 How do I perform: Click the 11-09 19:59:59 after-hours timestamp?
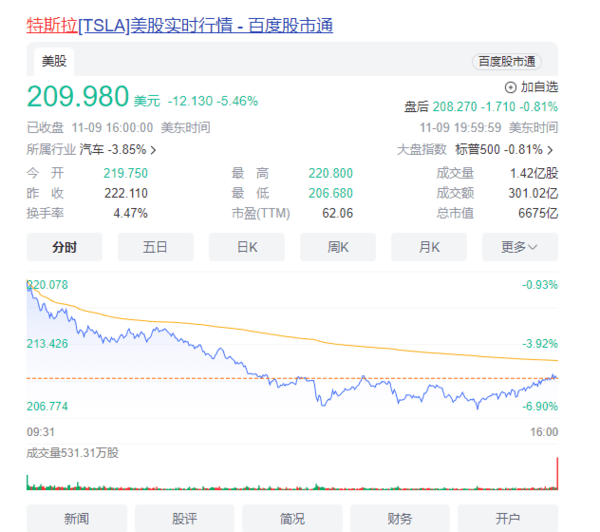point(489,127)
